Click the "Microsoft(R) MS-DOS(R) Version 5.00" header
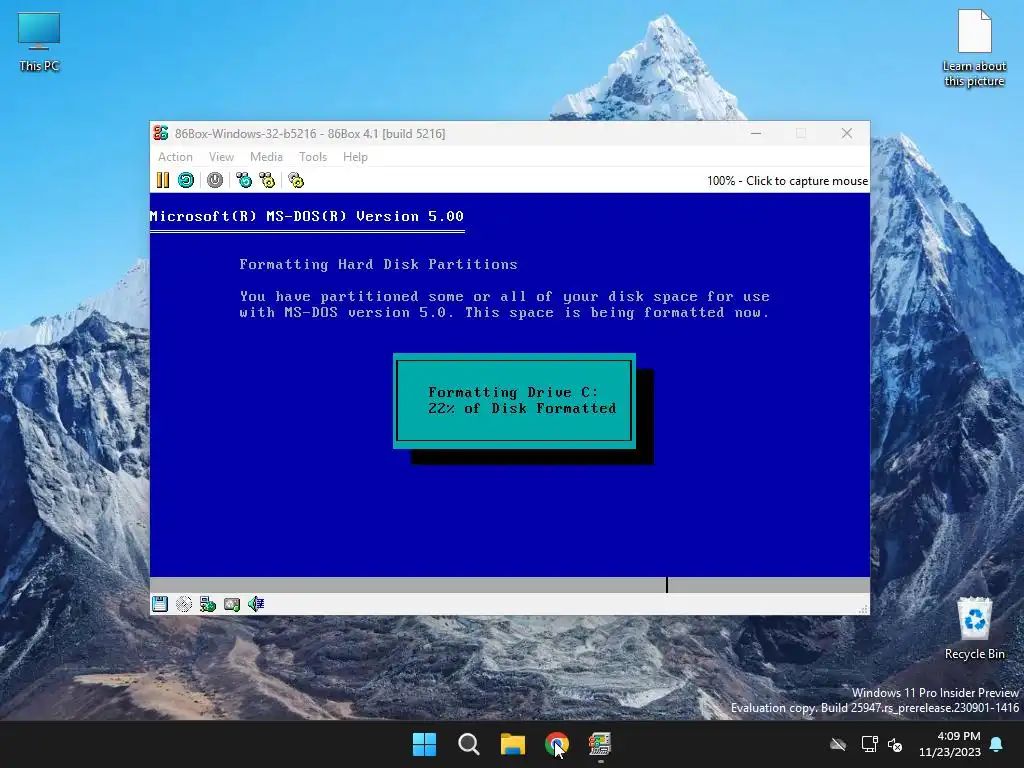The image size is (1024, 768). (x=306, y=216)
